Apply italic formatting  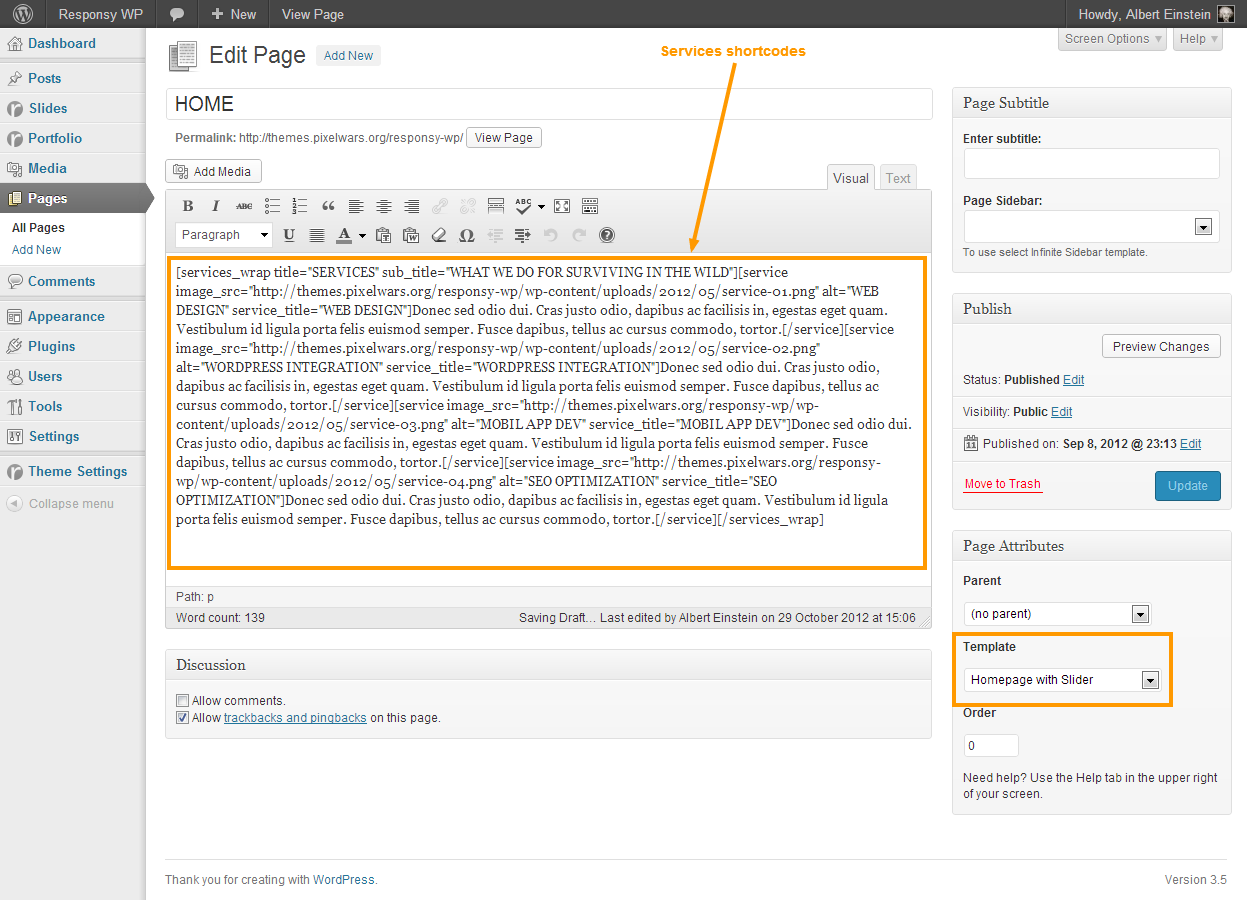tap(215, 206)
